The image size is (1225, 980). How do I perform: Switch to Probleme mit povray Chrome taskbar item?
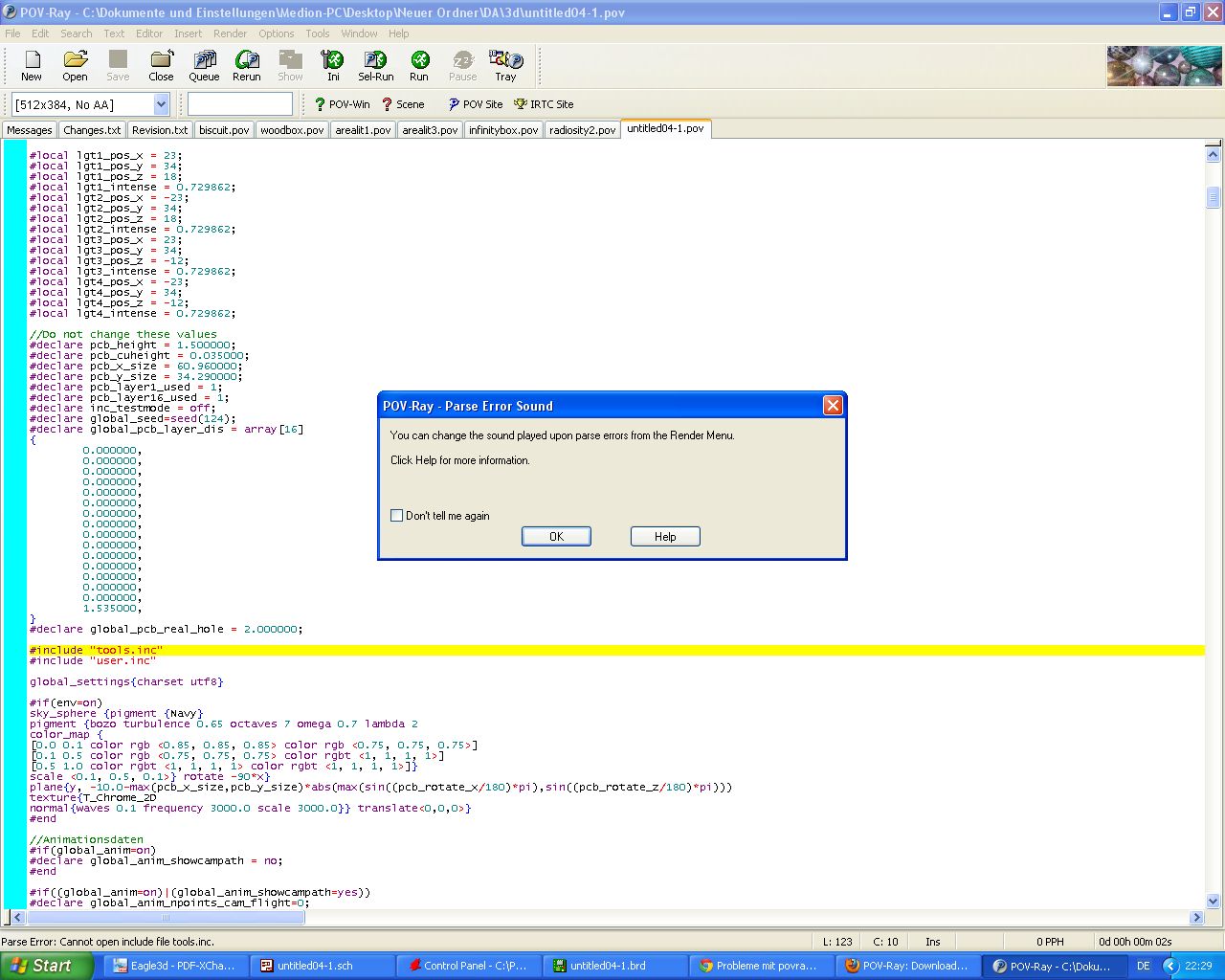click(x=762, y=966)
